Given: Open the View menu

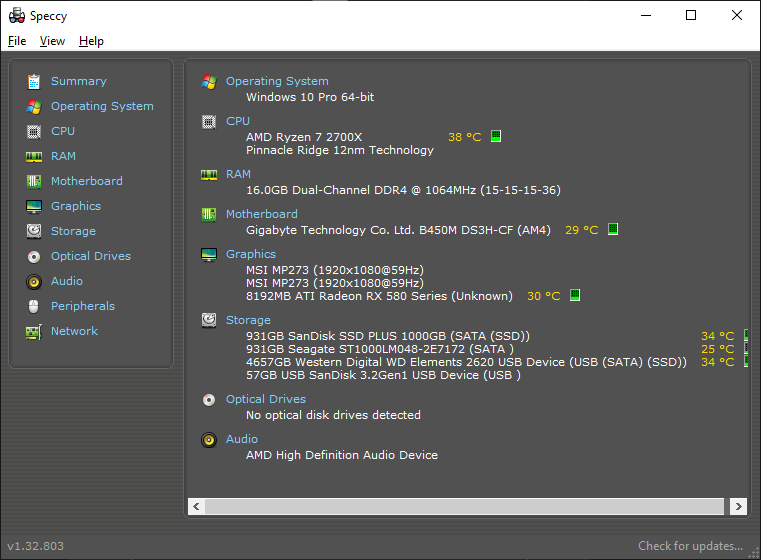Looking at the screenshot, I should coord(52,41).
